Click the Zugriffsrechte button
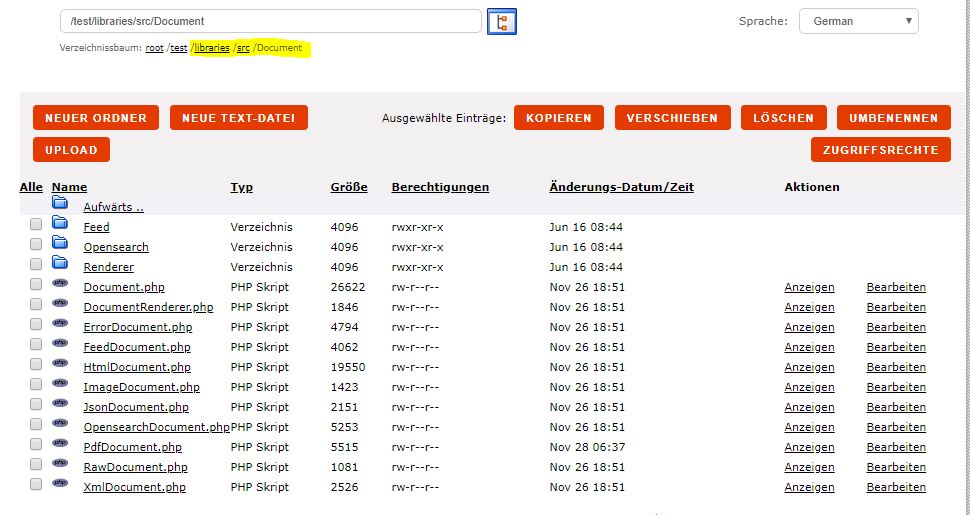970x515 pixels. coord(880,150)
